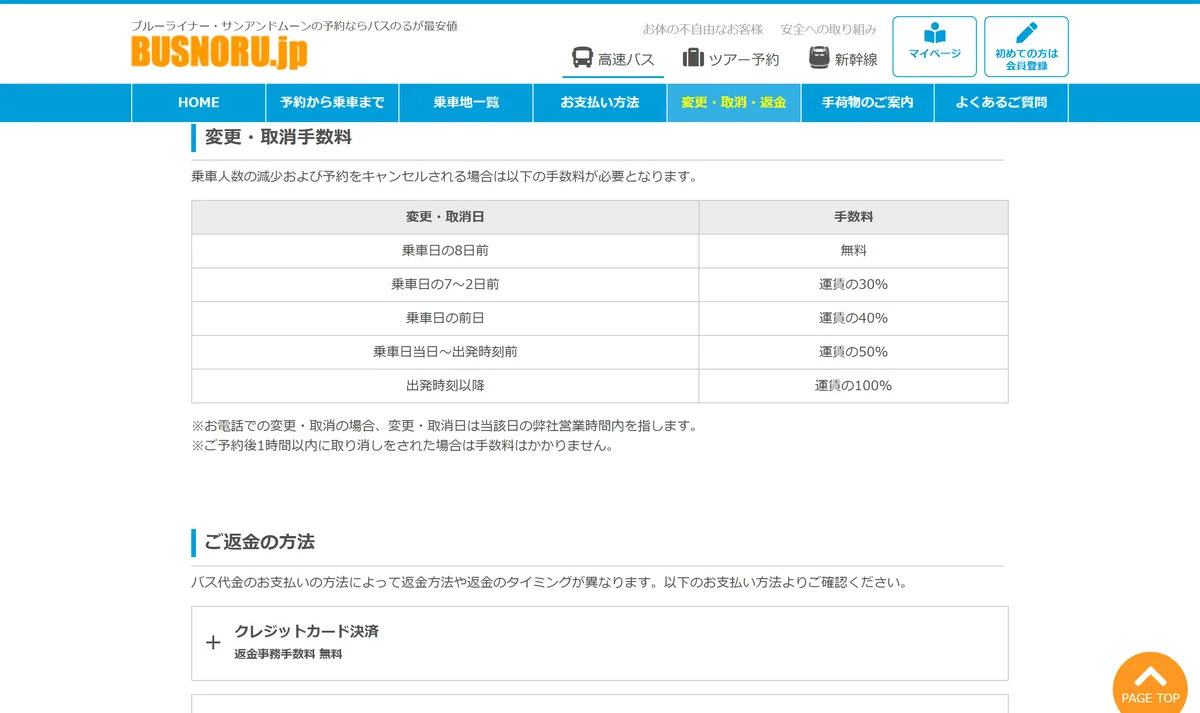Click the 運賃の50% fee cell
The width and height of the screenshot is (1200, 713).
tap(853, 352)
